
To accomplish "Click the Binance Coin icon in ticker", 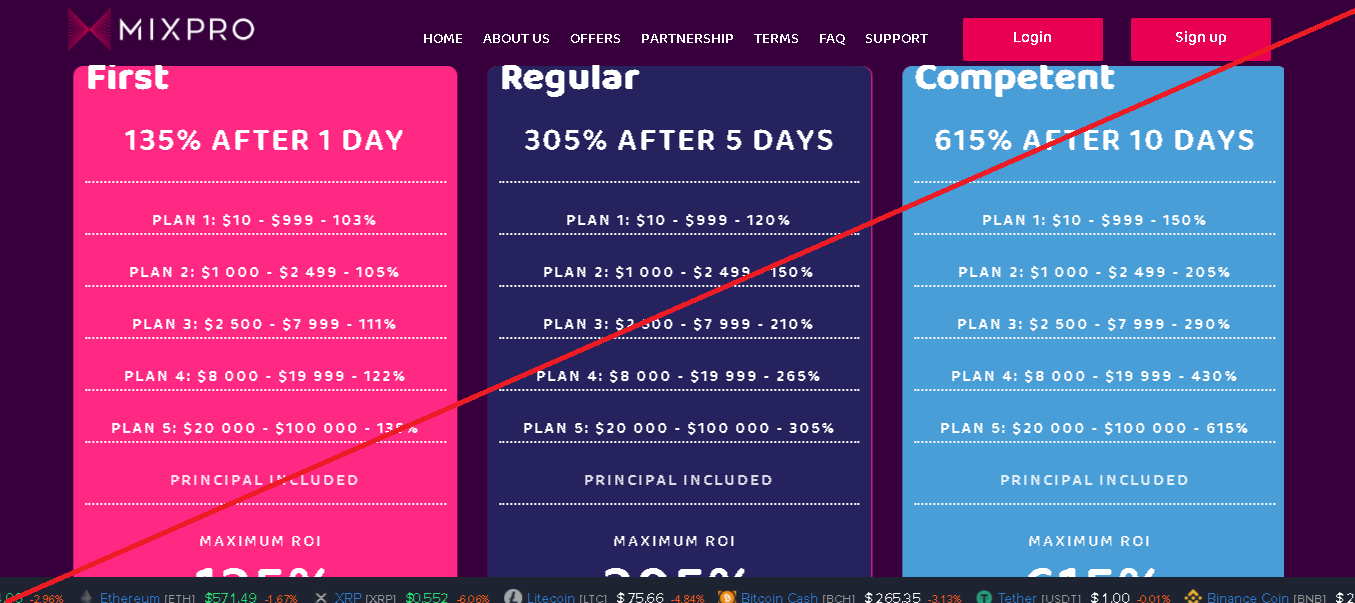I will coord(1193,598).
